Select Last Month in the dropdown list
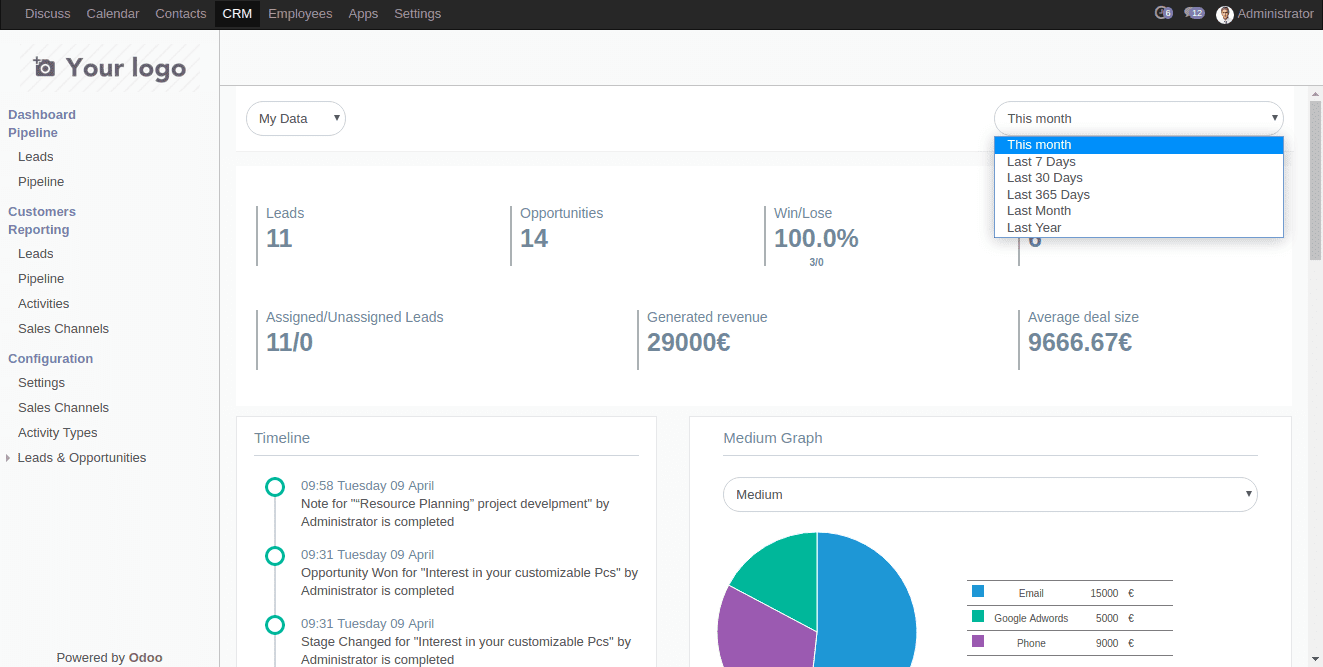1323x667 pixels. 1038,211
